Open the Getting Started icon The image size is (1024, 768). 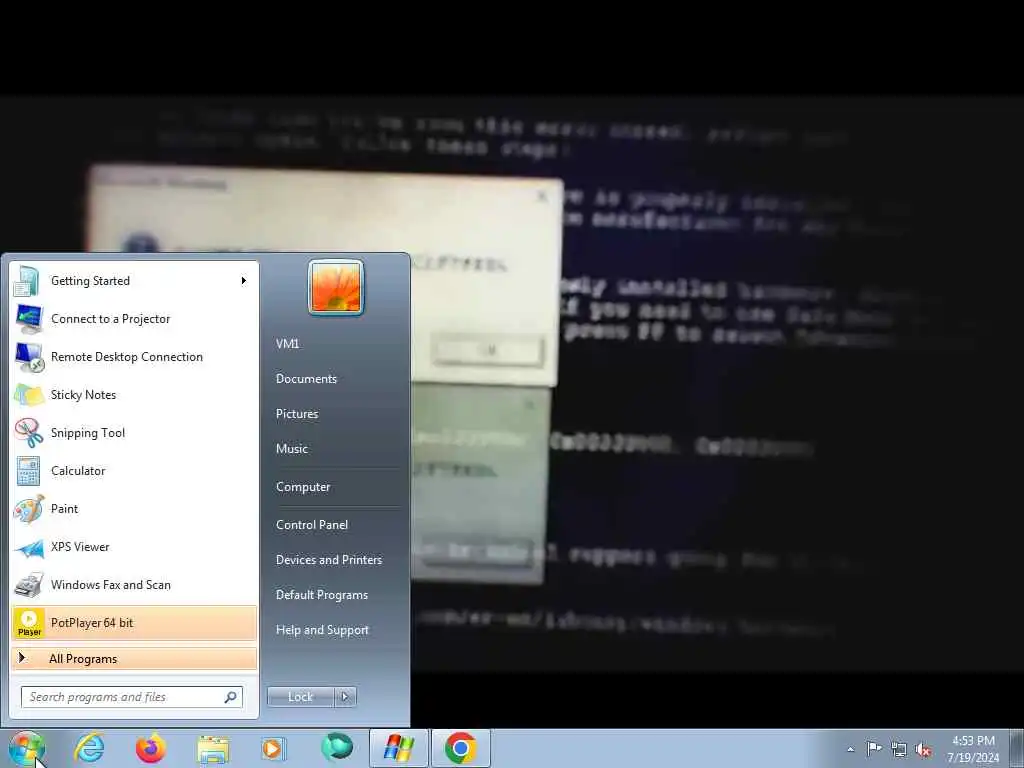(27, 281)
